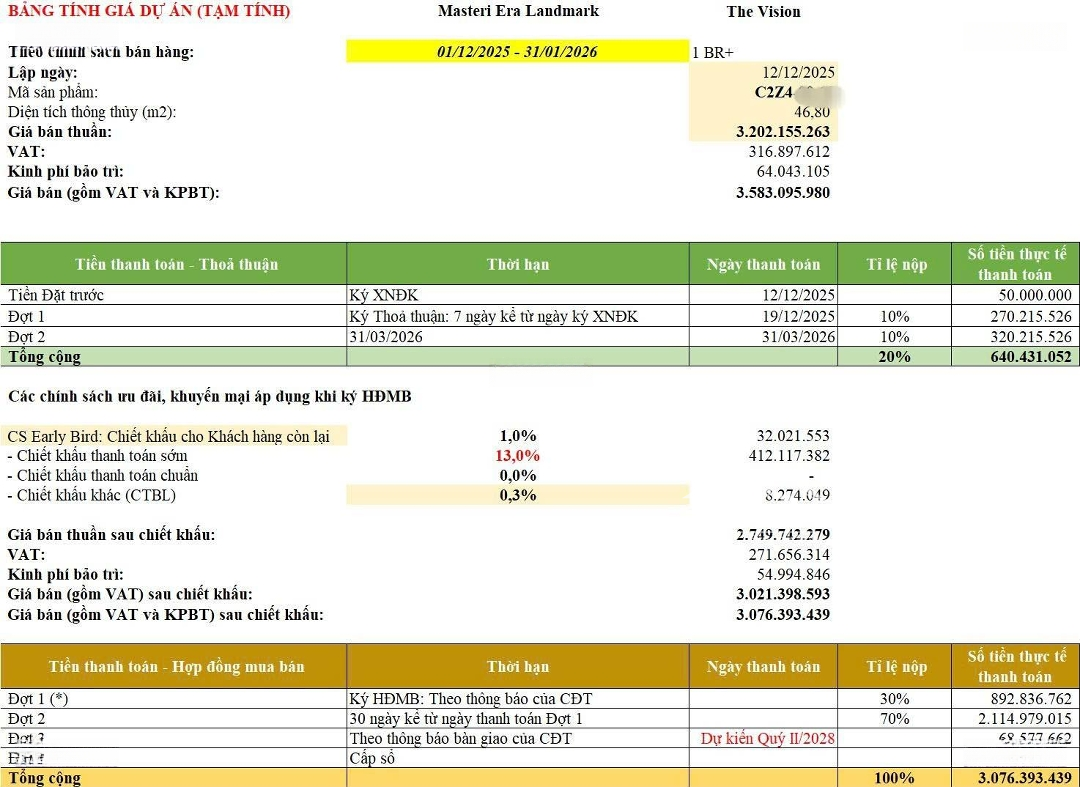The image size is (1080, 787).
Task: Click the yellow sales policy date range cell
Action: pyautogui.click(x=517, y=52)
